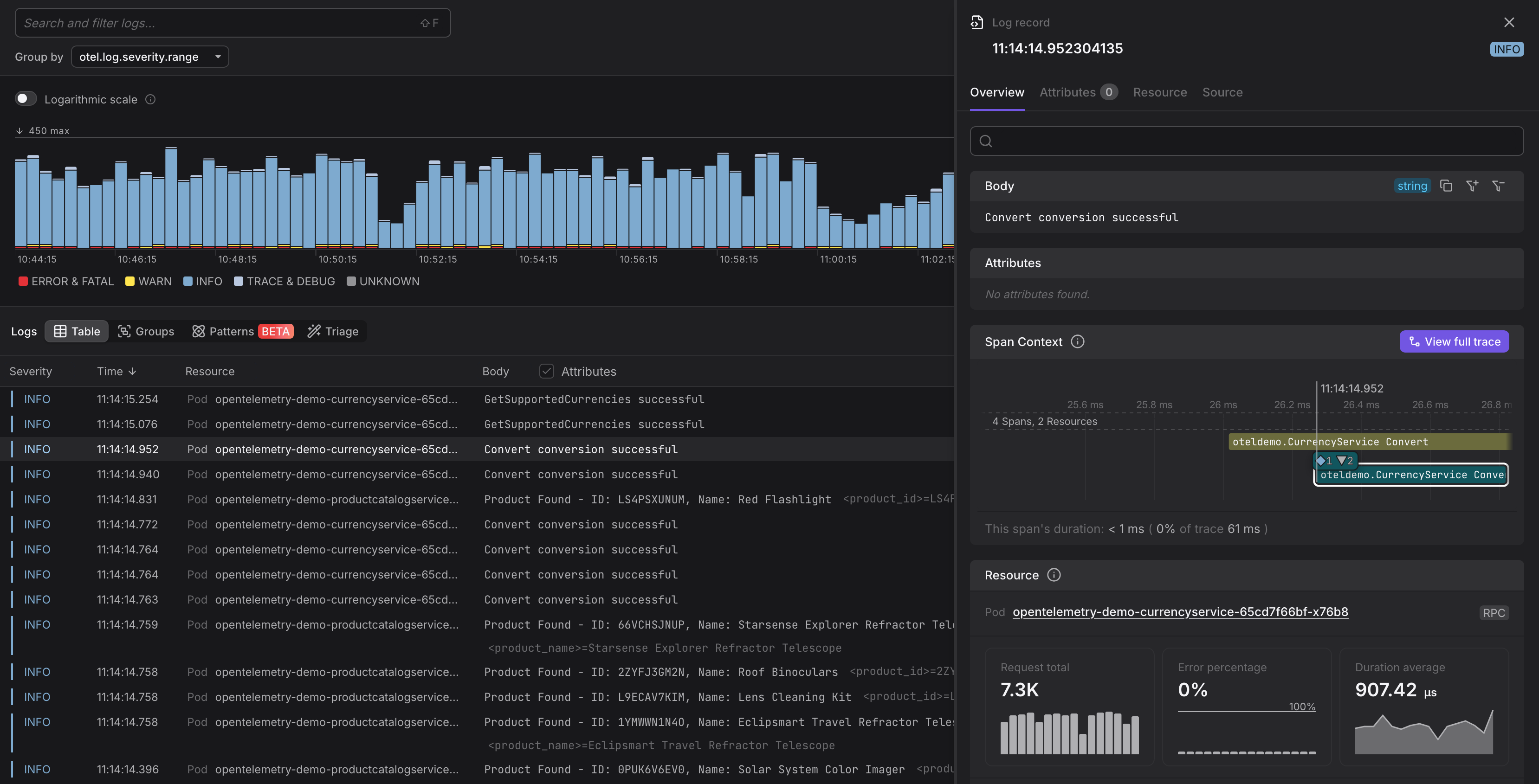Click the filter-exclude icon in Body header
The height and width of the screenshot is (784, 1539).
(1498, 186)
